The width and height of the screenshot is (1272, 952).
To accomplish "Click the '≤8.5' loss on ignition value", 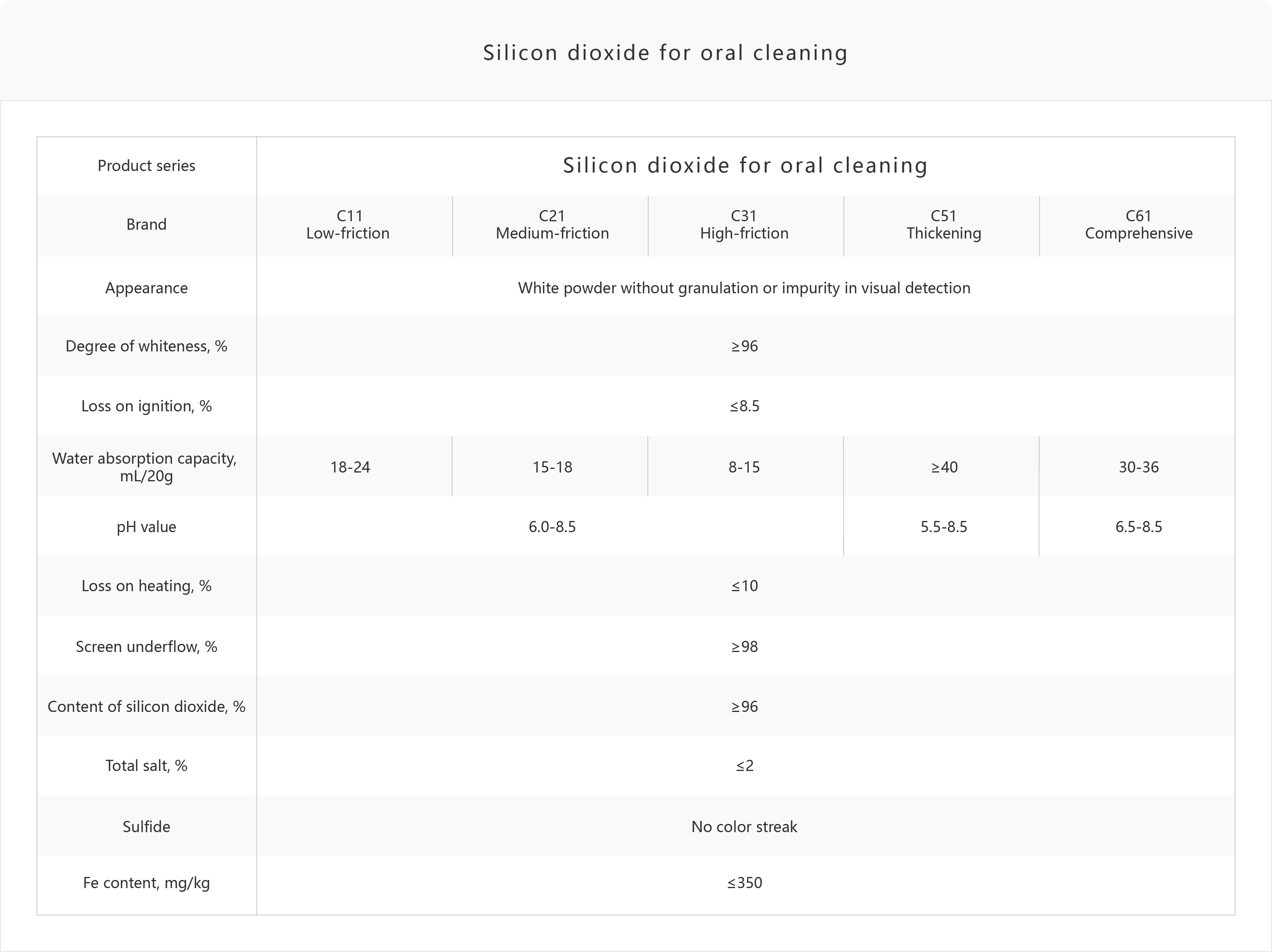I will pyautogui.click(x=745, y=407).
